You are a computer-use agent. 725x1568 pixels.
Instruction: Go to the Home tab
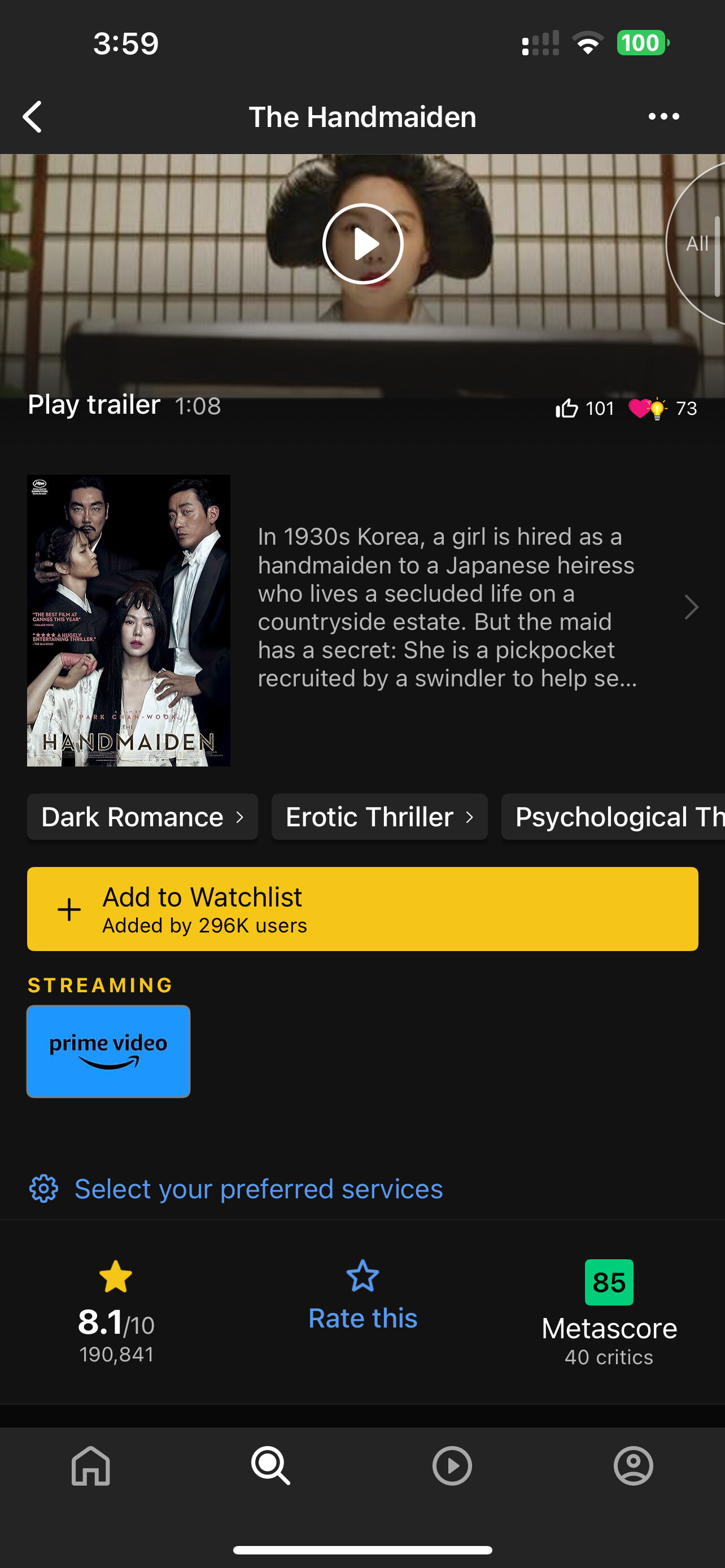91,1465
